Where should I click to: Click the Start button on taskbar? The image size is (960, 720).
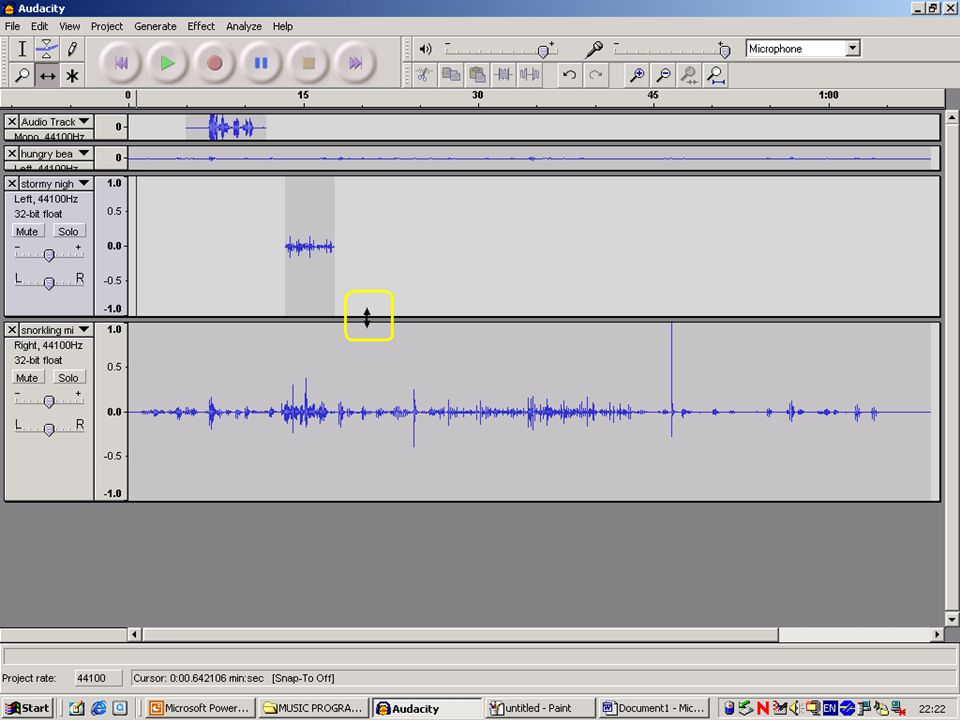(x=27, y=708)
